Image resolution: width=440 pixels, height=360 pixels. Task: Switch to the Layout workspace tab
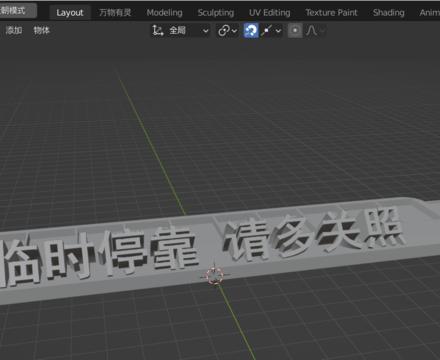coord(70,13)
